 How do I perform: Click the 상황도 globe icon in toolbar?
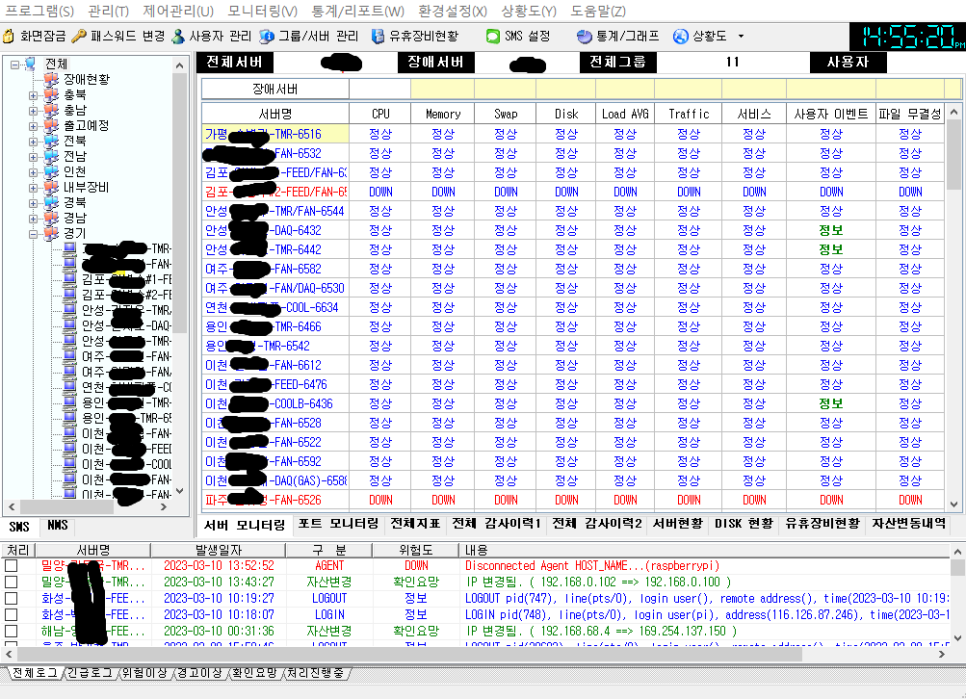(x=680, y=36)
